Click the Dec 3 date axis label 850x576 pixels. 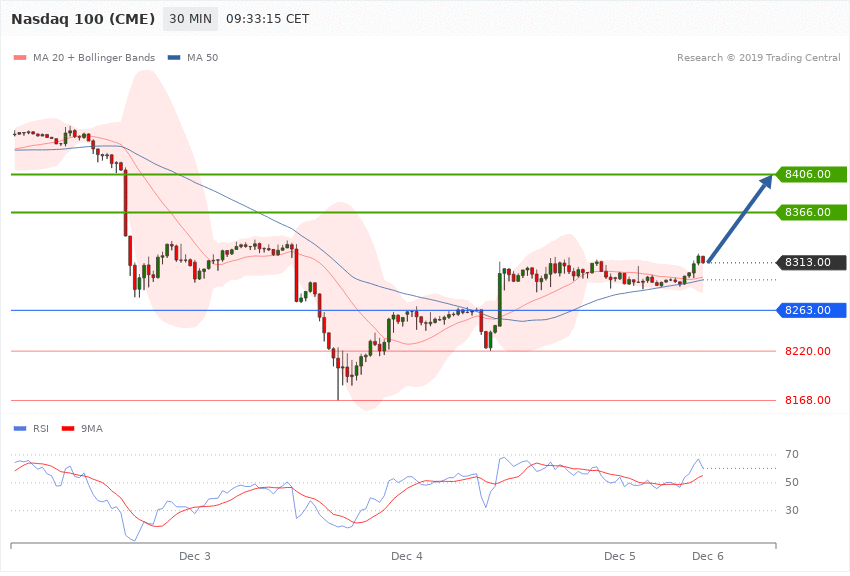195,556
